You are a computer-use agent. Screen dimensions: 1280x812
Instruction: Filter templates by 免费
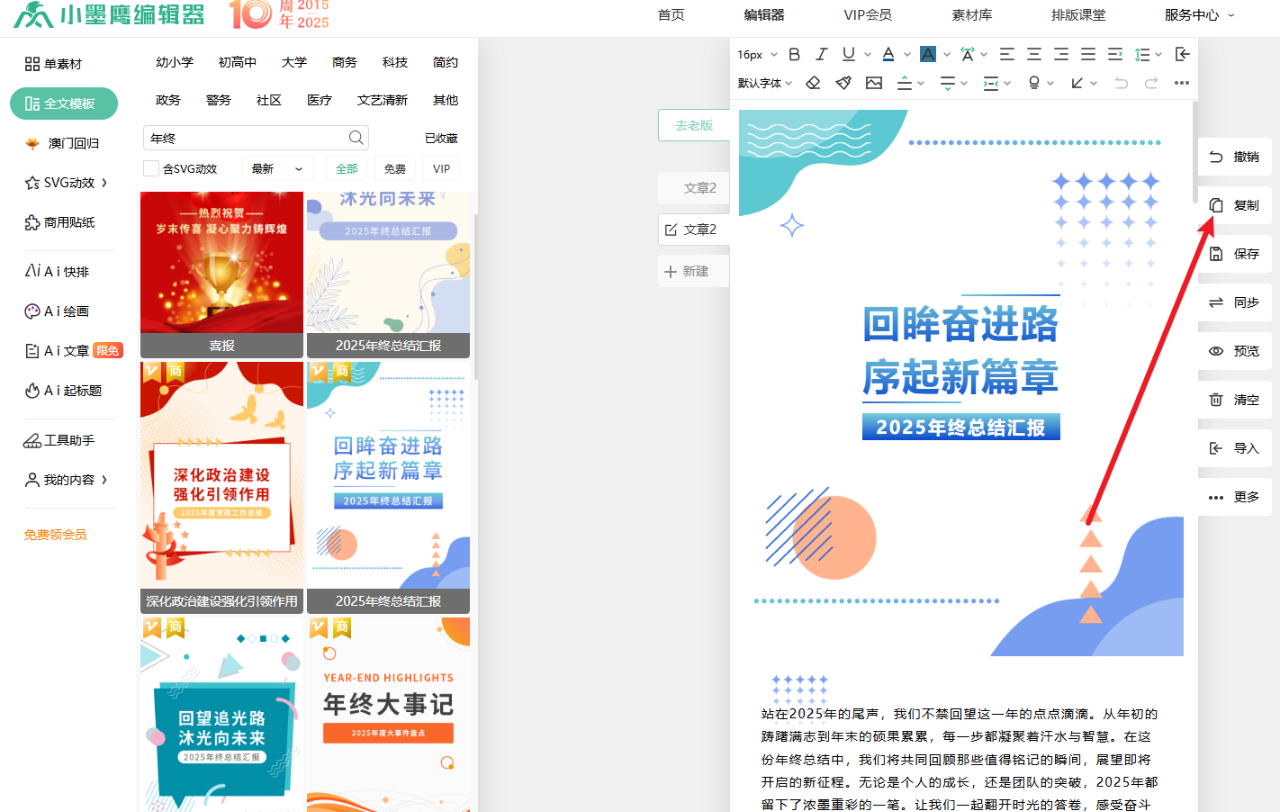tap(395, 169)
